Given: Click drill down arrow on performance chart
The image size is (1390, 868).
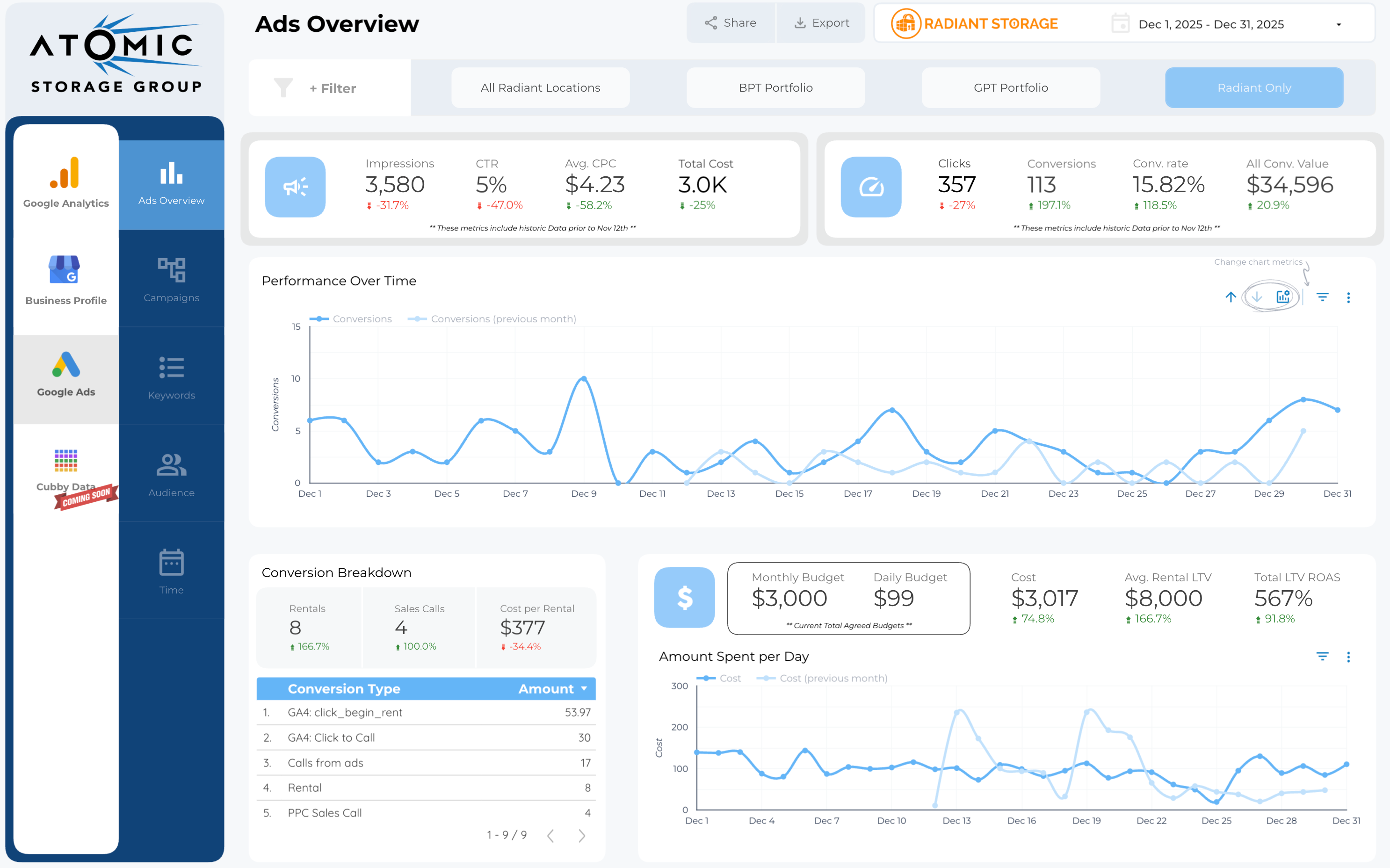Looking at the screenshot, I should coord(1257,297).
